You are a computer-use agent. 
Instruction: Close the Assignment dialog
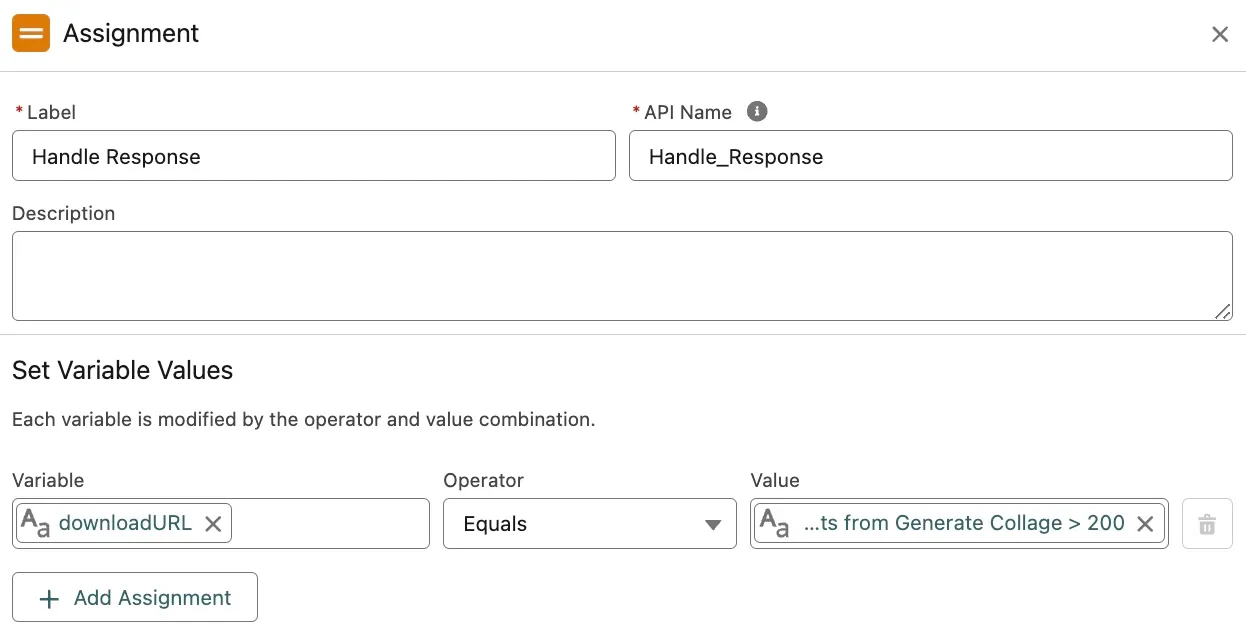coord(1219,35)
